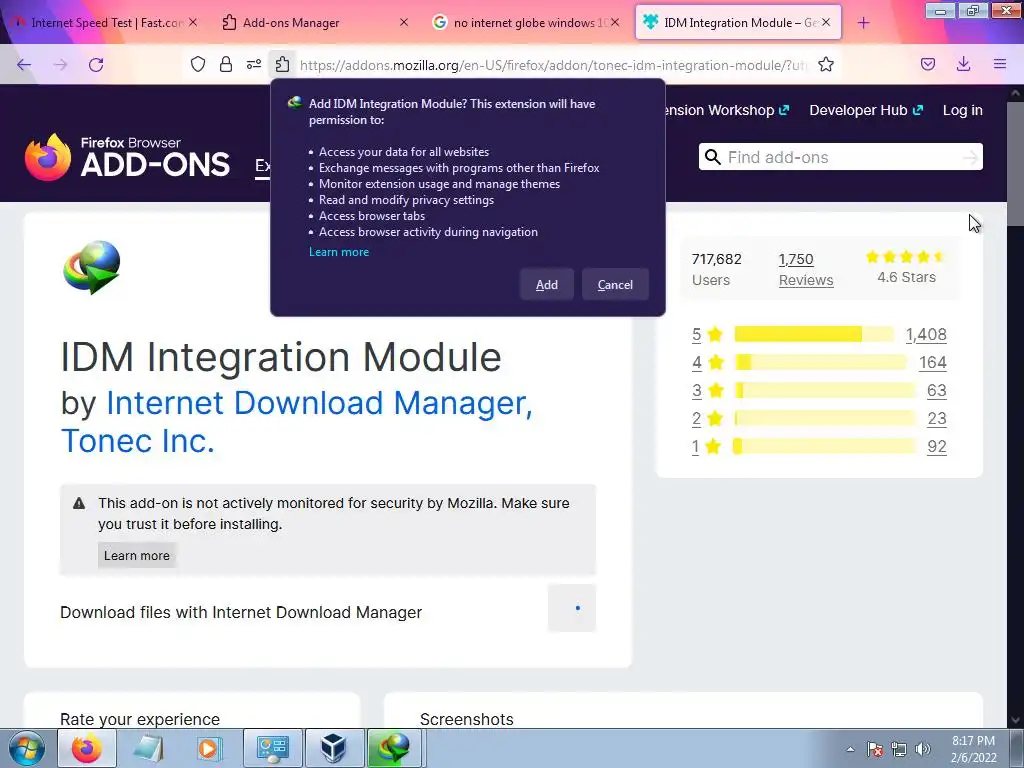The width and height of the screenshot is (1024, 768).
Task: Open the Internet Download Manager taskbar icon
Action: 394,748
